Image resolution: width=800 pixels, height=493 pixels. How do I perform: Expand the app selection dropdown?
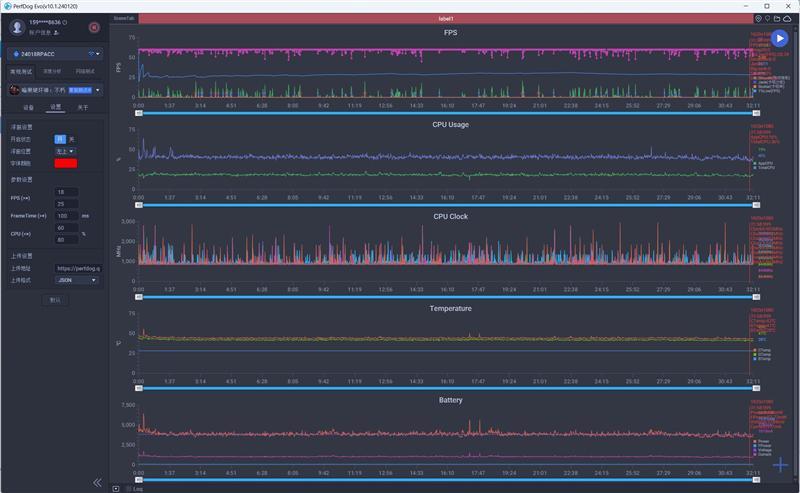[98, 89]
